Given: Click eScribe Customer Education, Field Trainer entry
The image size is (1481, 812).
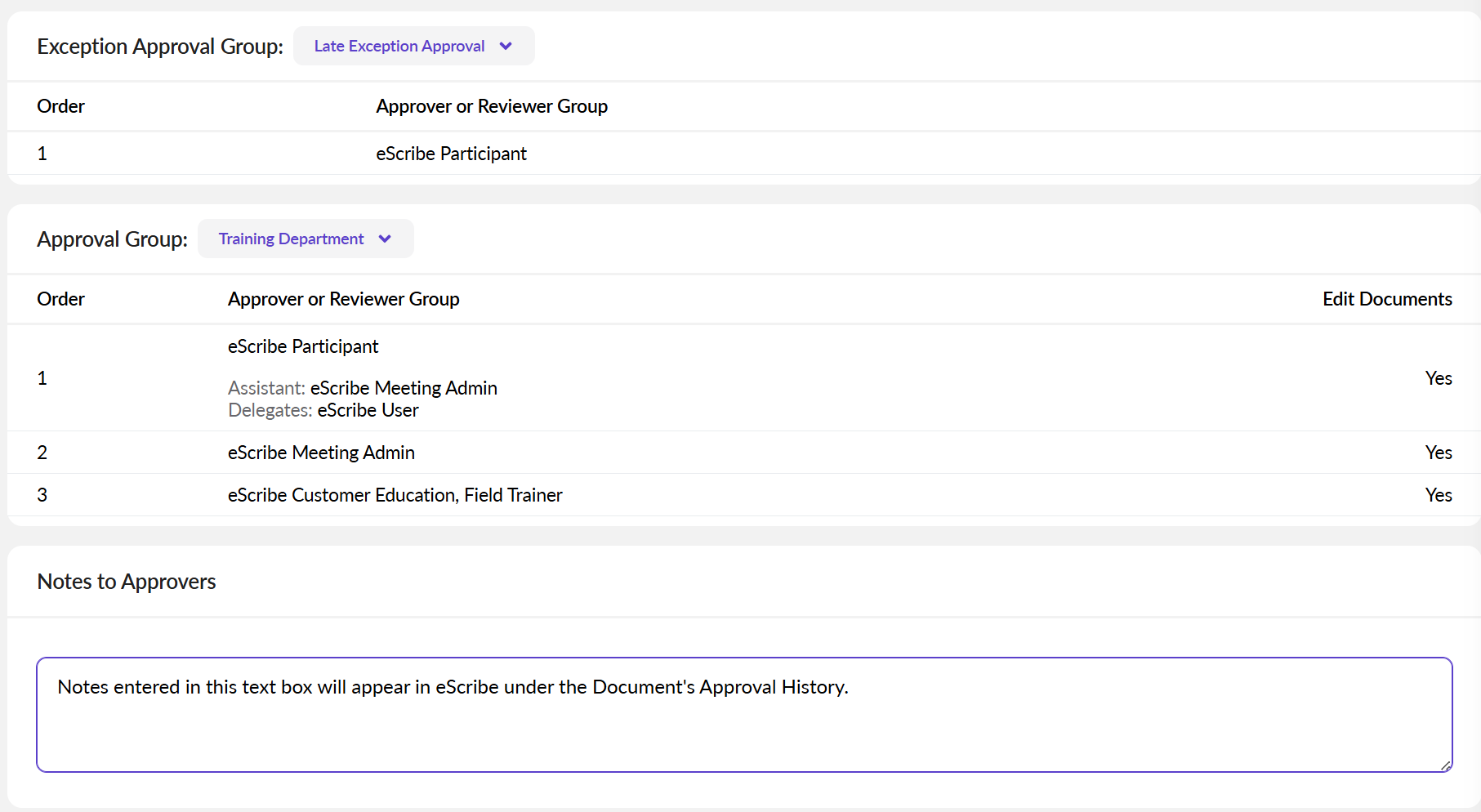Looking at the screenshot, I should coord(395,495).
